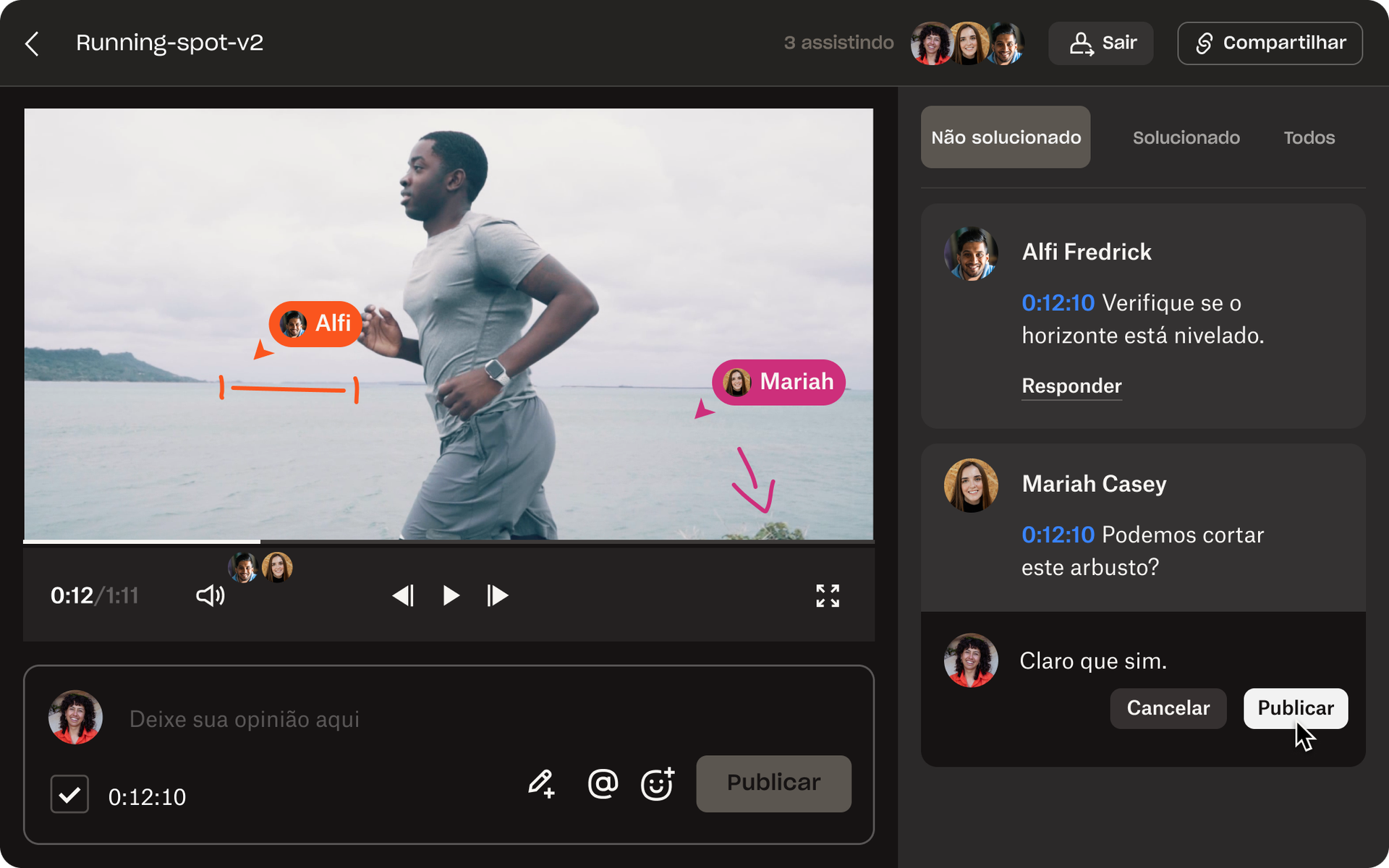Image resolution: width=1389 pixels, height=868 pixels.
Task: Step the video forward one frame
Action: point(497,595)
